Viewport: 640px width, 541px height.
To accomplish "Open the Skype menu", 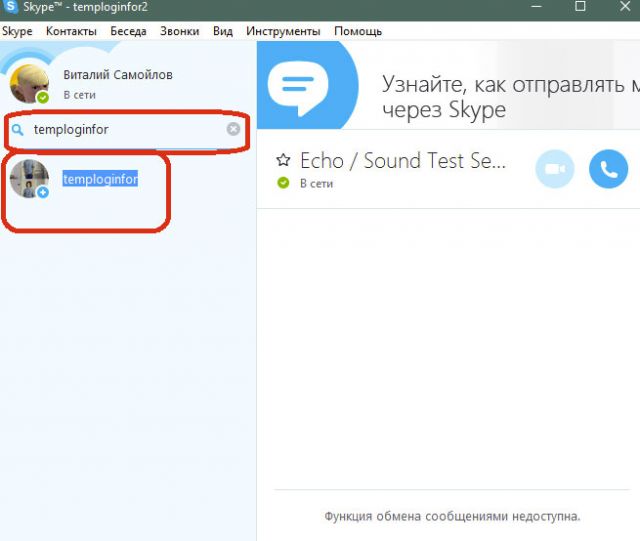I will click(x=17, y=31).
